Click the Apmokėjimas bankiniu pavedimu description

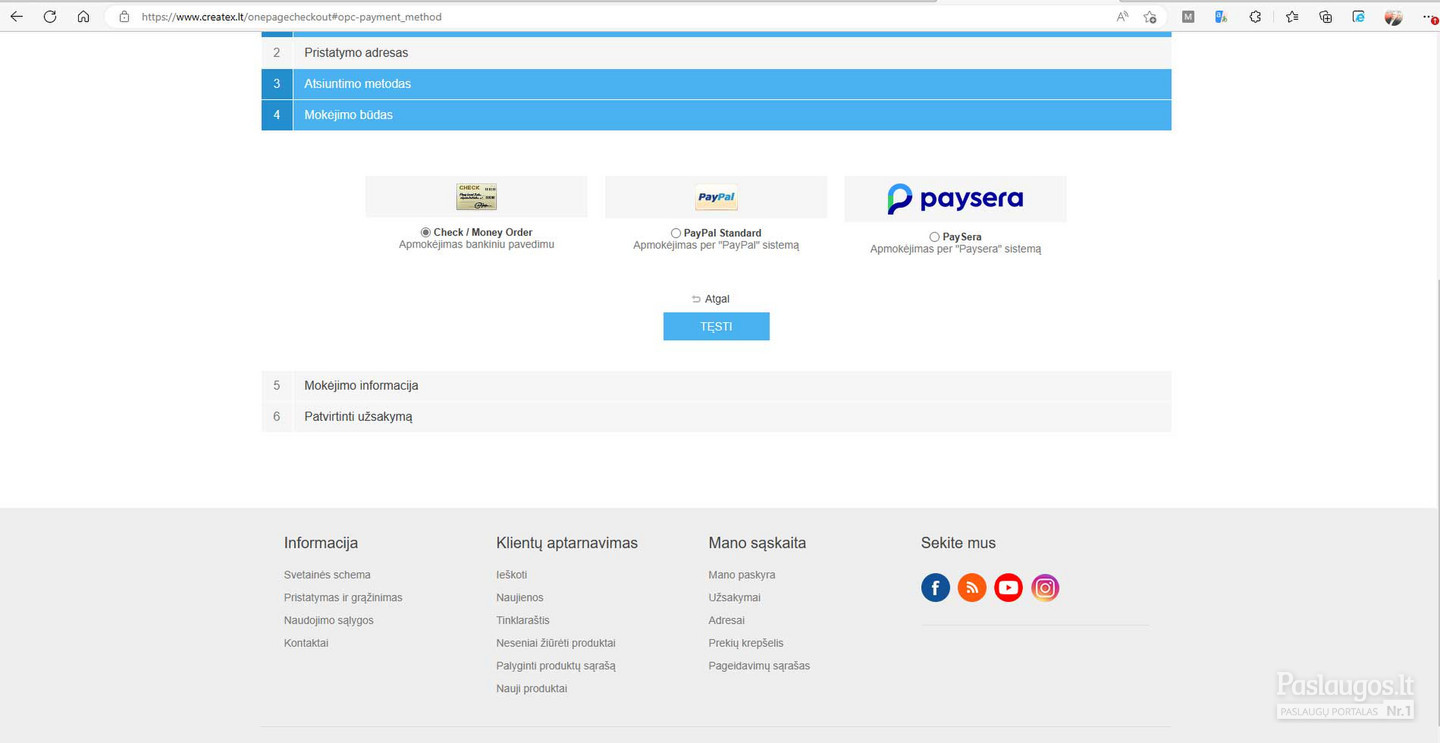pos(476,244)
